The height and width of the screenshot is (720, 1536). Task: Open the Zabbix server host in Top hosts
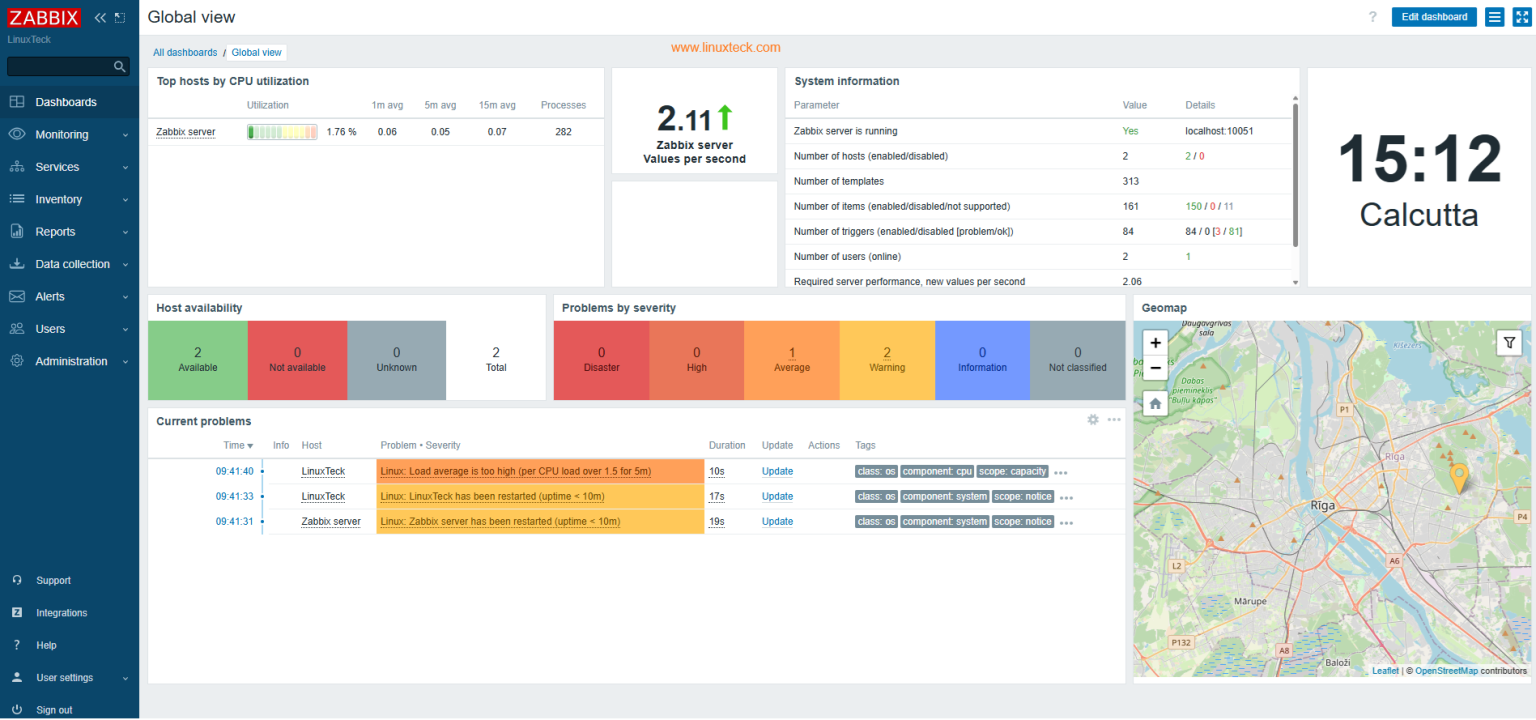186,132
